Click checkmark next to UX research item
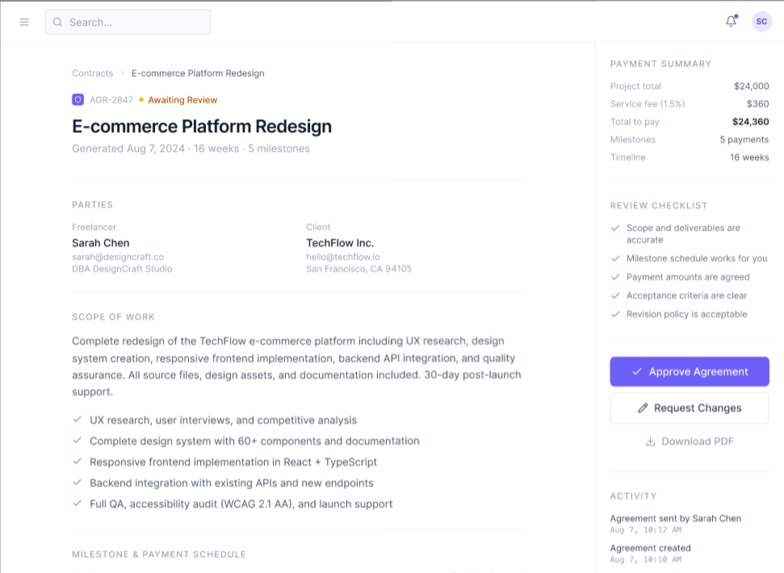This screenshot has width=784, height=573. point(77,420)
